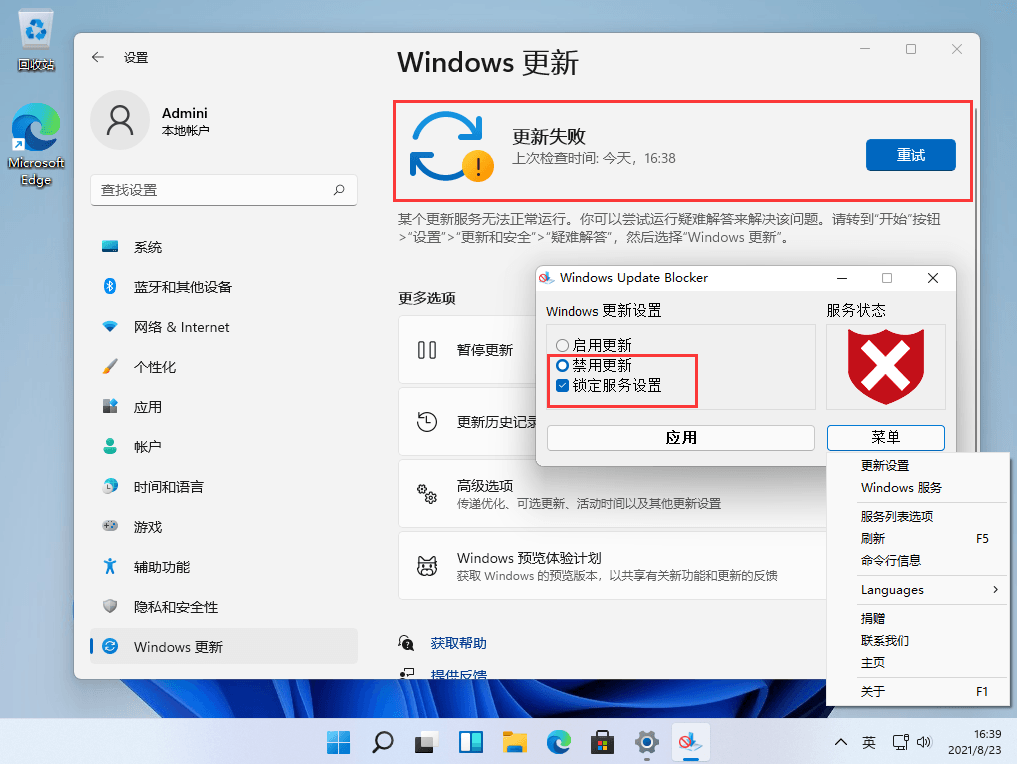Click the search magnifier in 查找设置 box
Viewport: 1017px width, 764px height.
pos(339,190)
